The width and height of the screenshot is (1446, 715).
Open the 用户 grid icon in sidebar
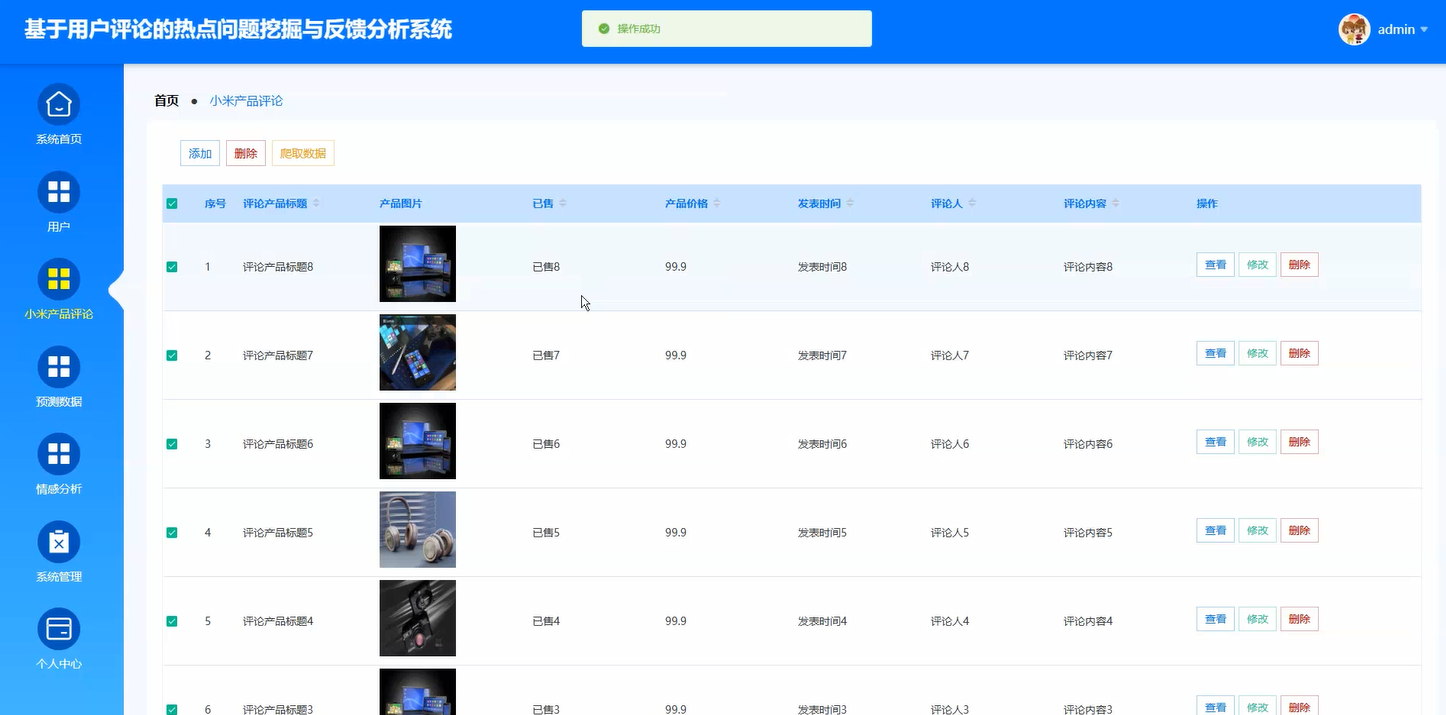(x=59, y=192)
